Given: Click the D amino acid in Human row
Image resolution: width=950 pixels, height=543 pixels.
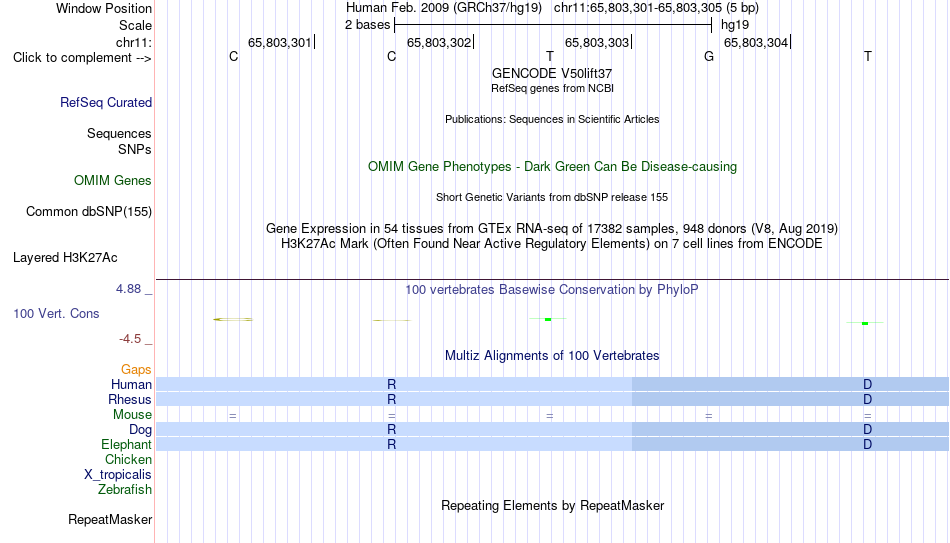Looking at the screenshot, I should coord(868,384).
